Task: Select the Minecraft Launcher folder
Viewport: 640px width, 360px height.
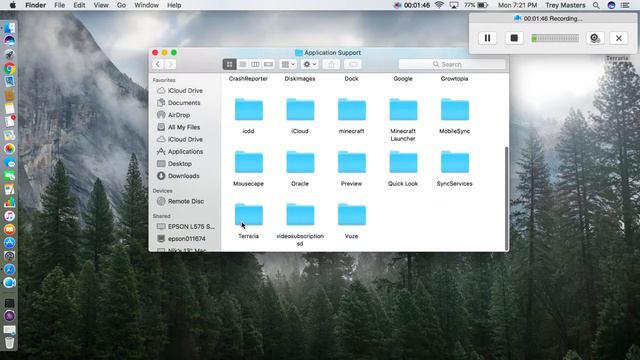Action: point(403,110)
